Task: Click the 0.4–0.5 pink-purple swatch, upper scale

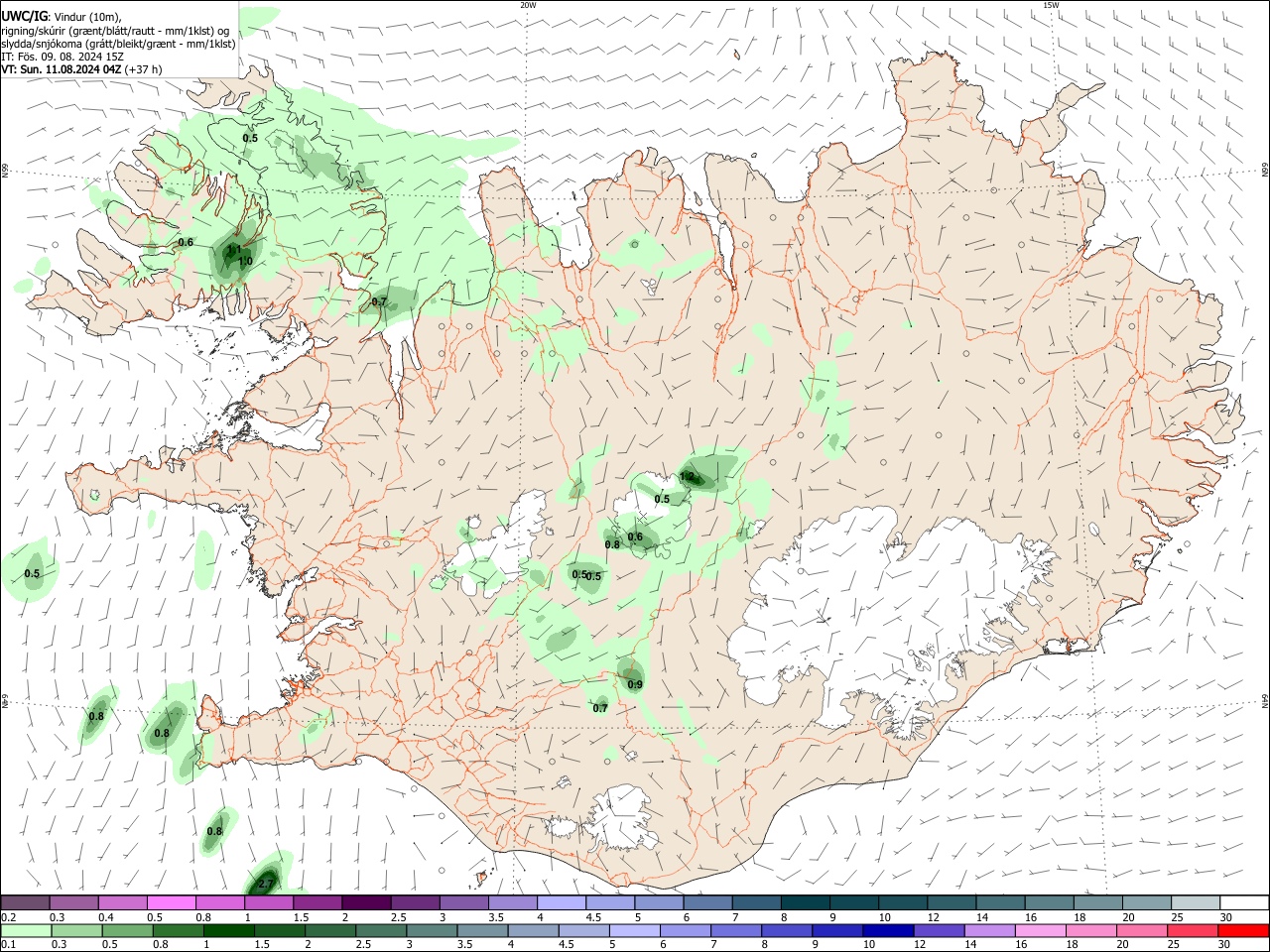Action: 122,902
